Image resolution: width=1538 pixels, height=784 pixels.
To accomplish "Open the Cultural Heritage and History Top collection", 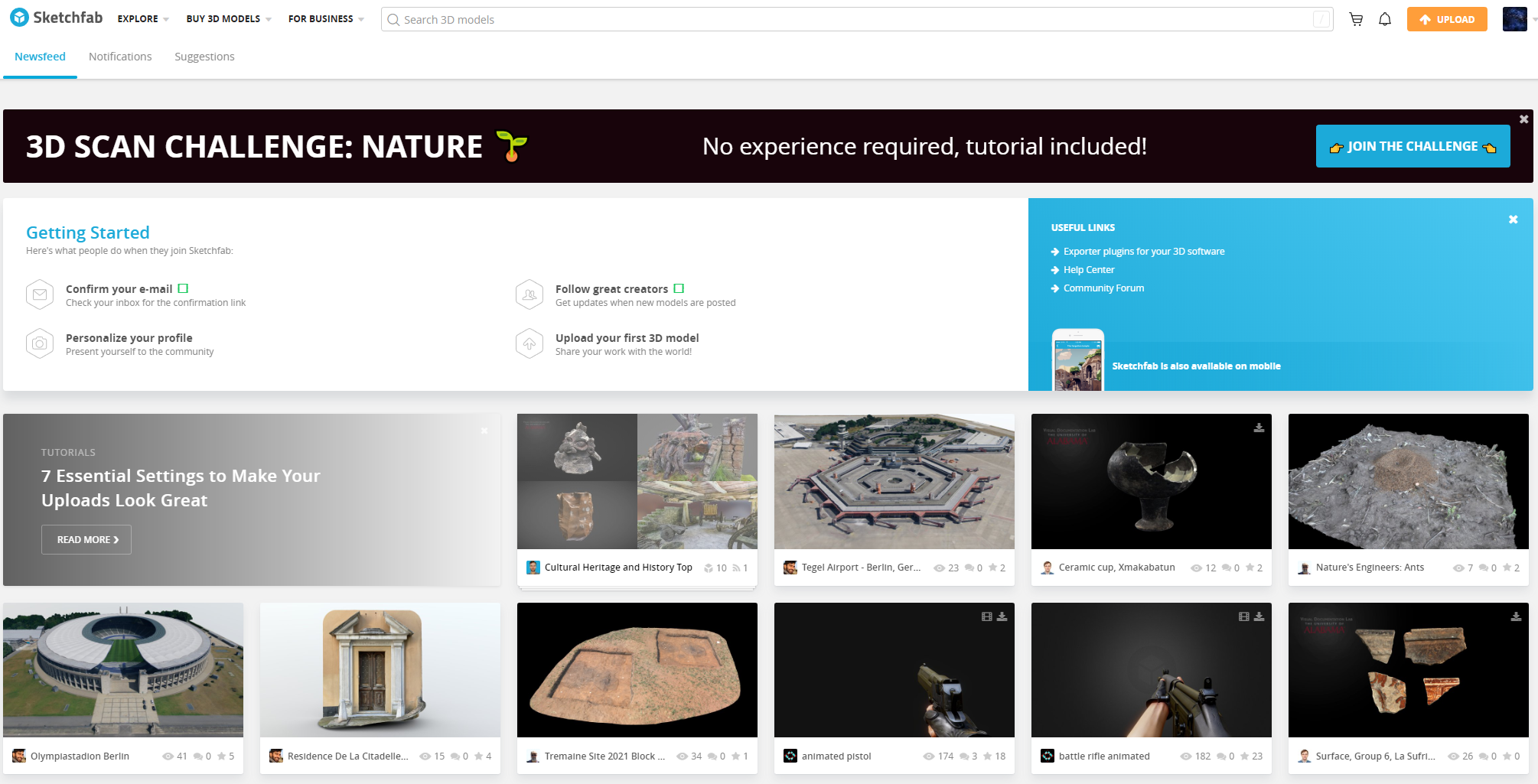I will (637, 482).
